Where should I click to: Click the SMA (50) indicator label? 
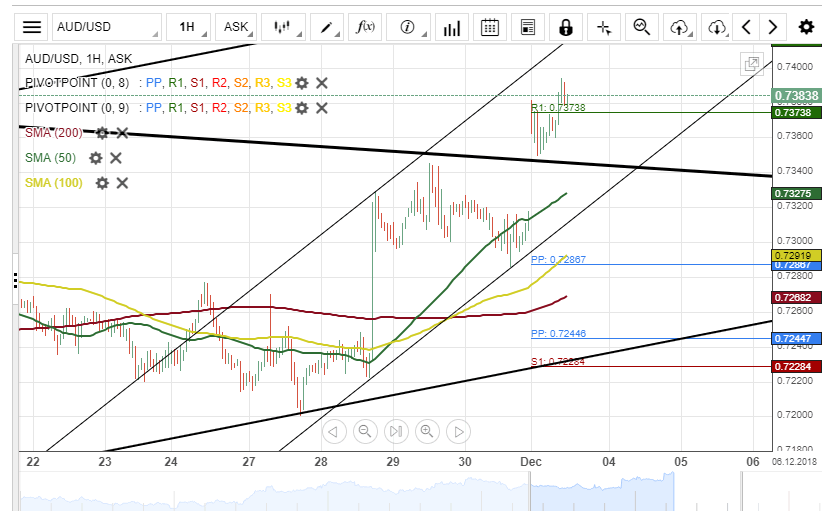pos(51,158)
